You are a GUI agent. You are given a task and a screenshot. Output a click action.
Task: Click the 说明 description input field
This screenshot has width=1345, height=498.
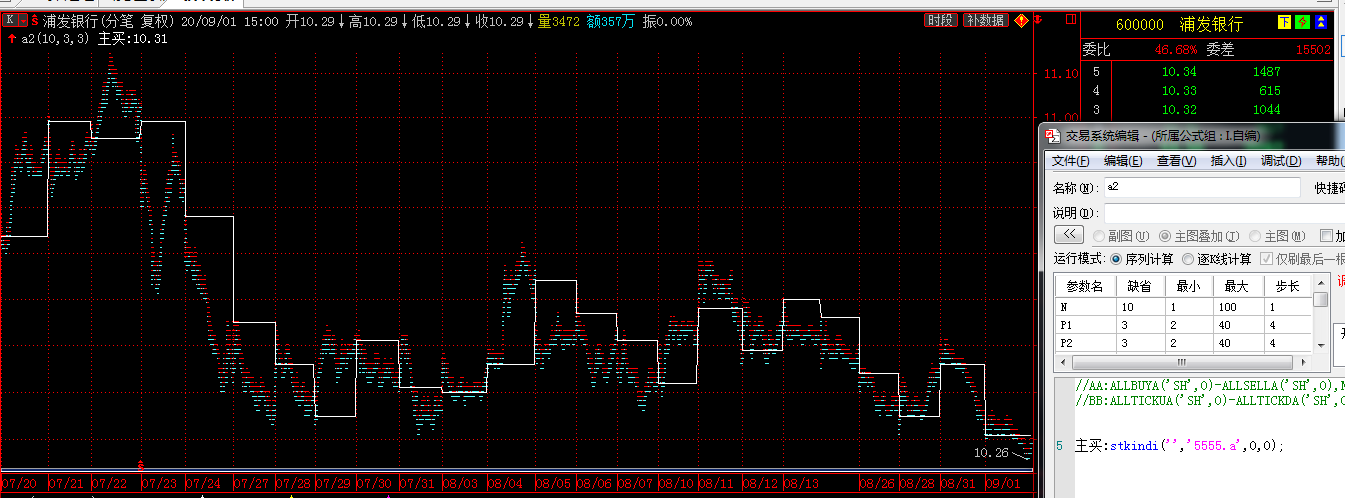[x=1224, y=212]
